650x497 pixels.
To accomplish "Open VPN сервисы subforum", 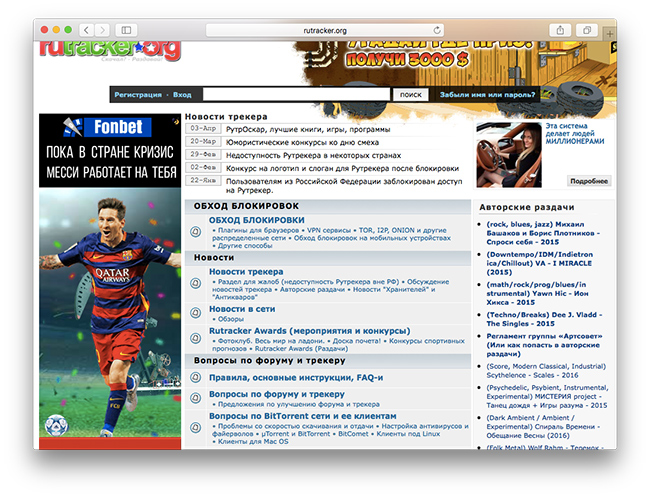I will tap(329, 230).
